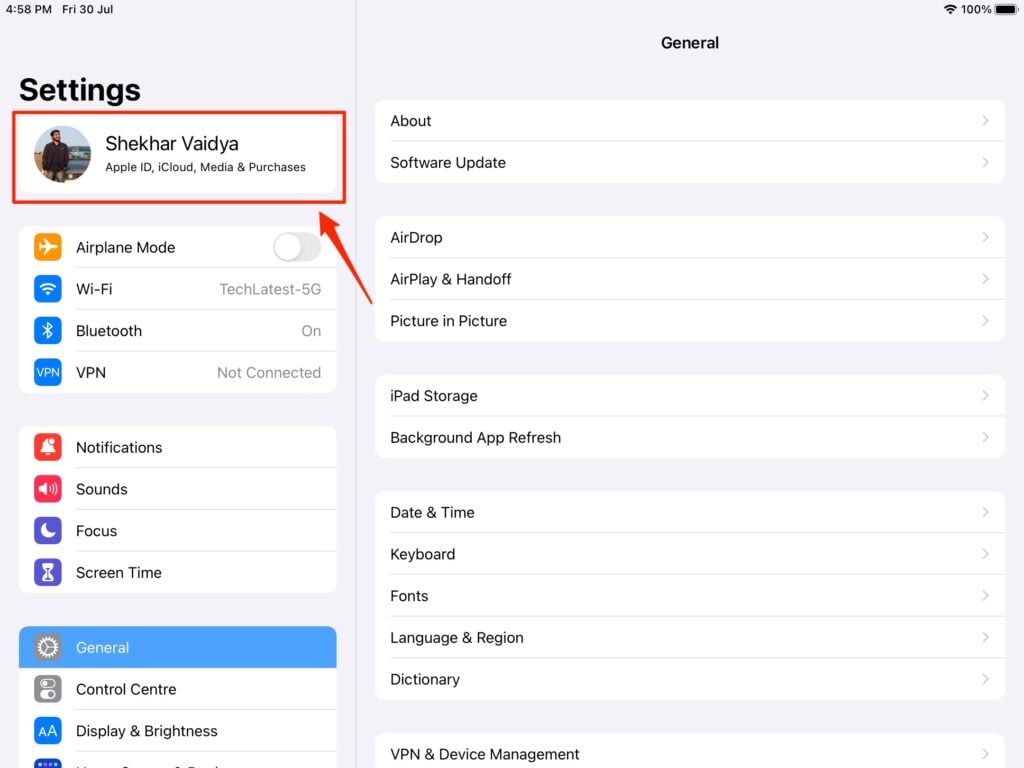This screenshot has width=1024, height=768.
Task: Click the AirPlay & Handoff label
Action: click(451, 280)
